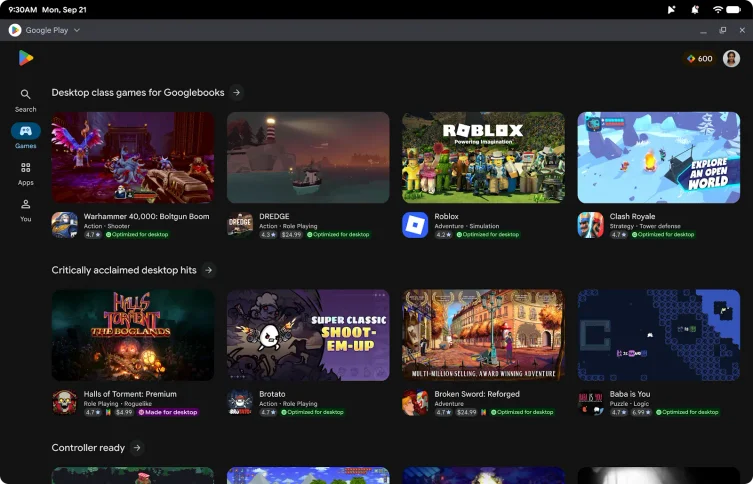Click the Baba is You app icon
753x484 pixels.
(590, 402)
